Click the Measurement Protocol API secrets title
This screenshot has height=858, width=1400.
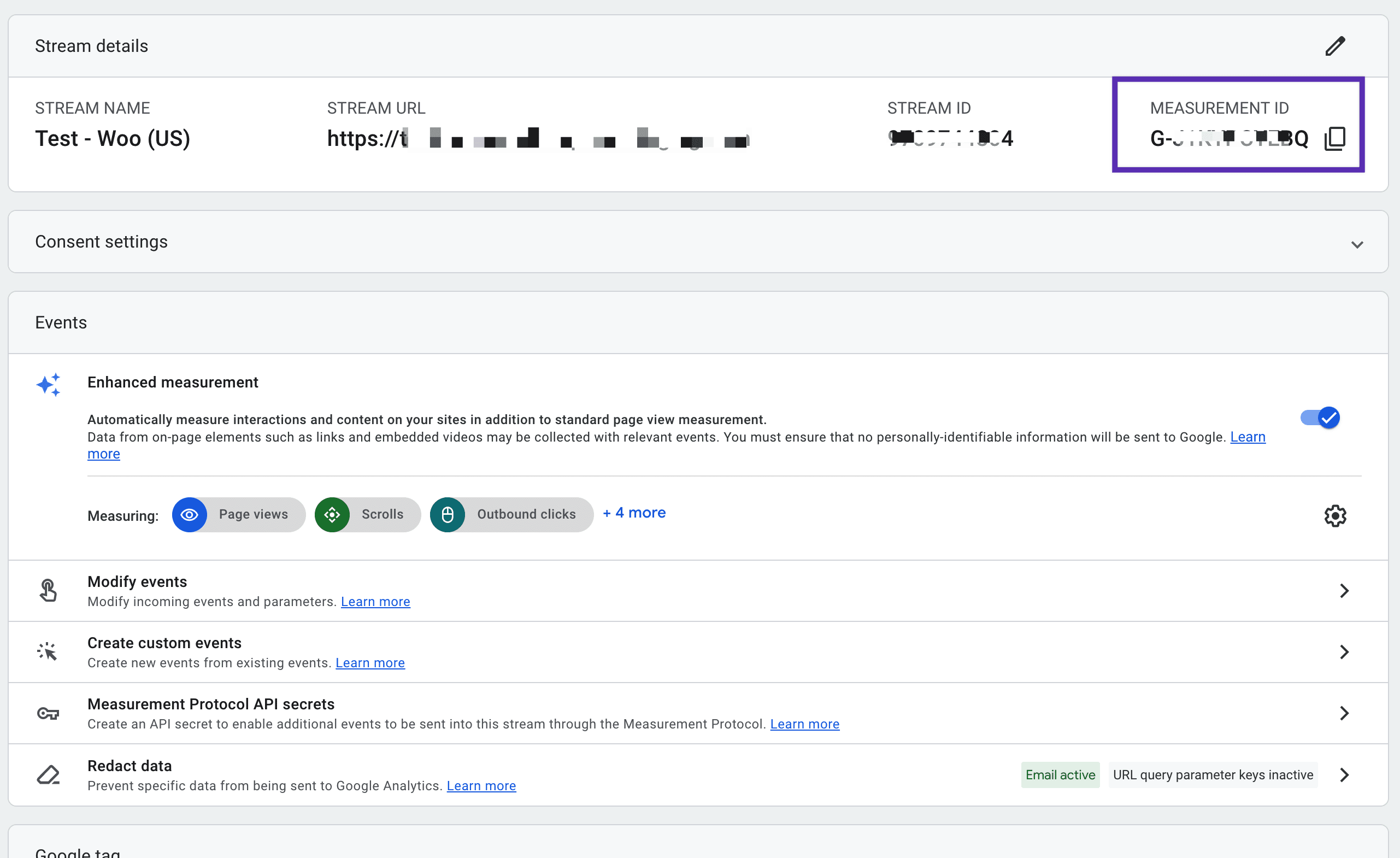pos(211,704)
